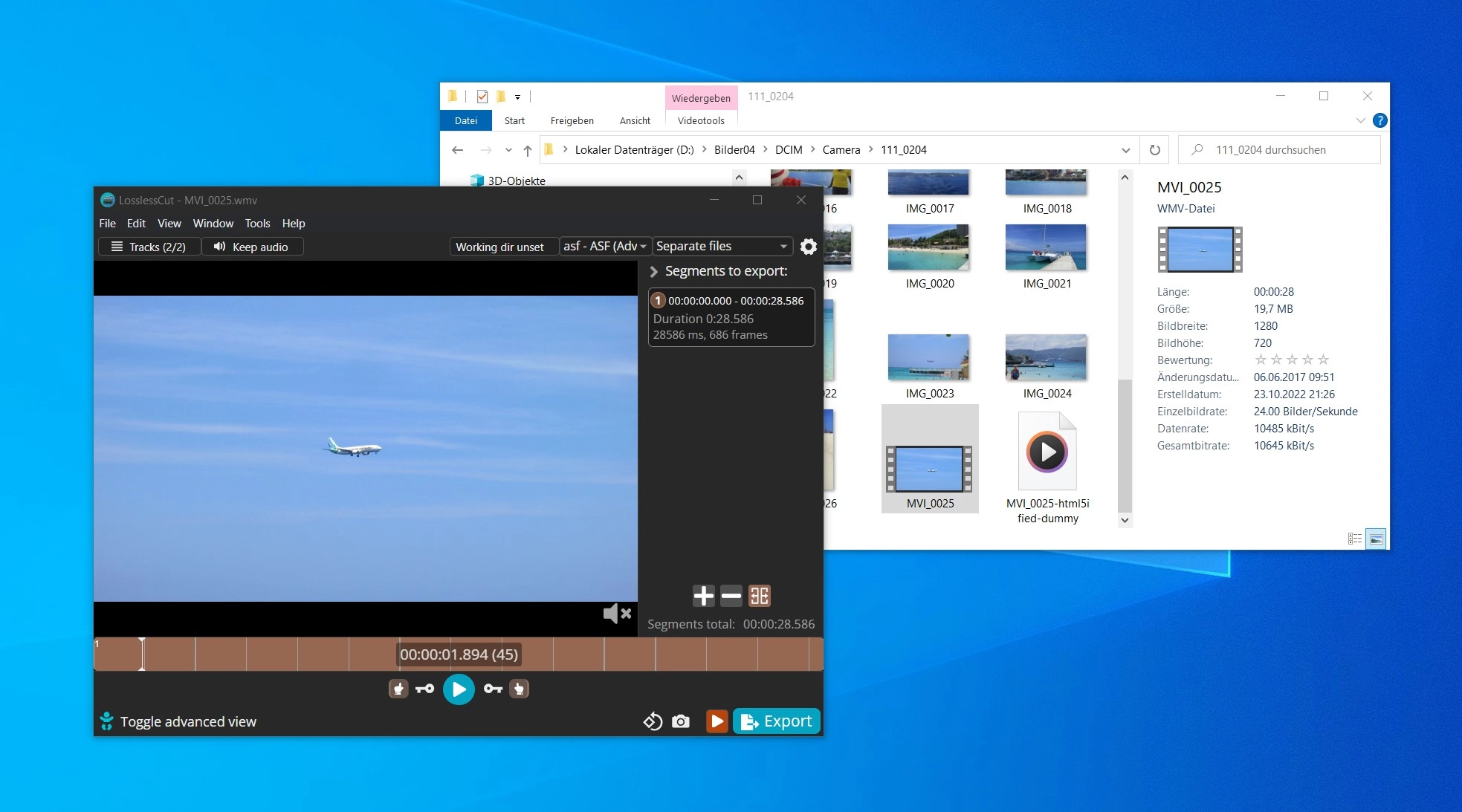The image size is (1462, 812).
Task: Jump to next keyframe
Action: [x=493, y=689]
